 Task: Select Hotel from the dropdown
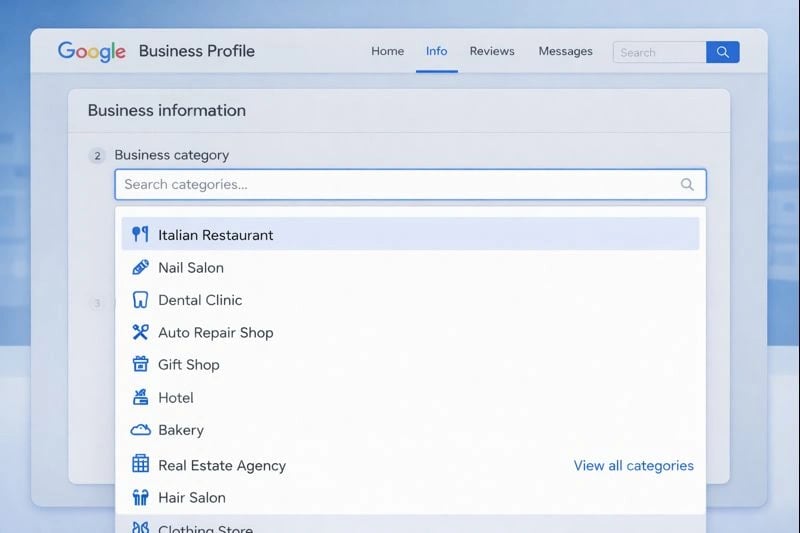pos(411,397)
